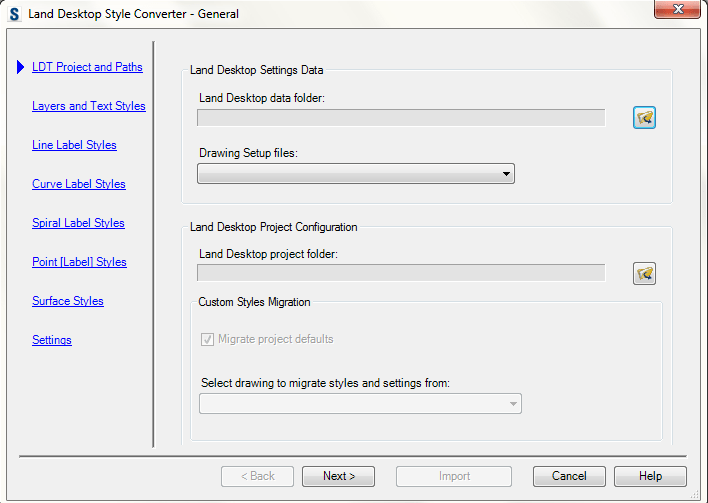Browse for the Land Desktop data folder
This screenshot has height=503, width=708.
pyautogui.click(x=644, y=118)
